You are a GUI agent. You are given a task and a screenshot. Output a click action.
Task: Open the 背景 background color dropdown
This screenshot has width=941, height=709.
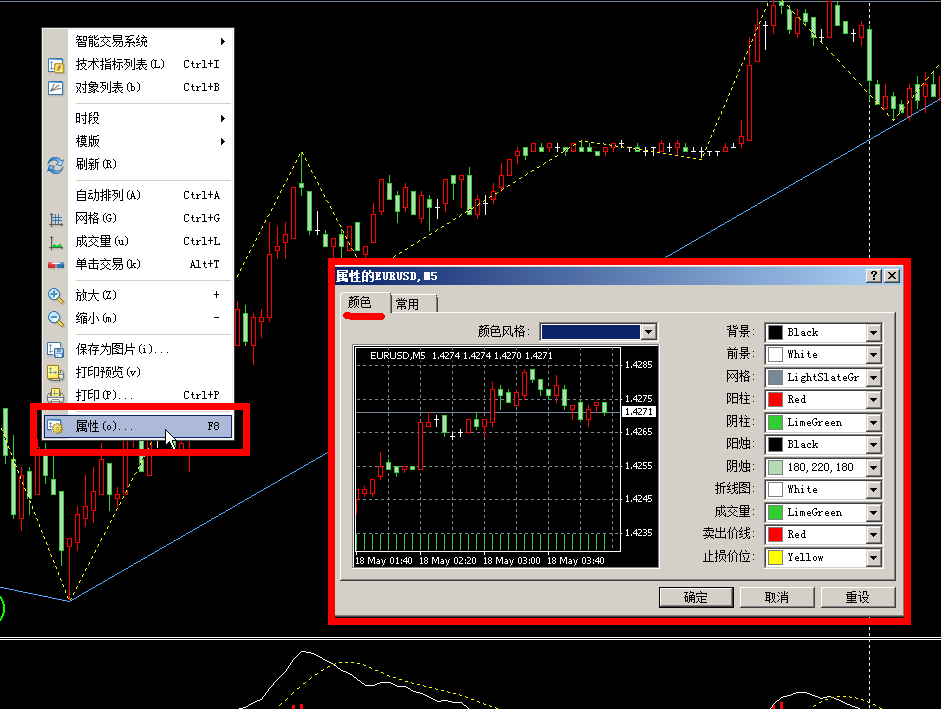tap(873, 332)
